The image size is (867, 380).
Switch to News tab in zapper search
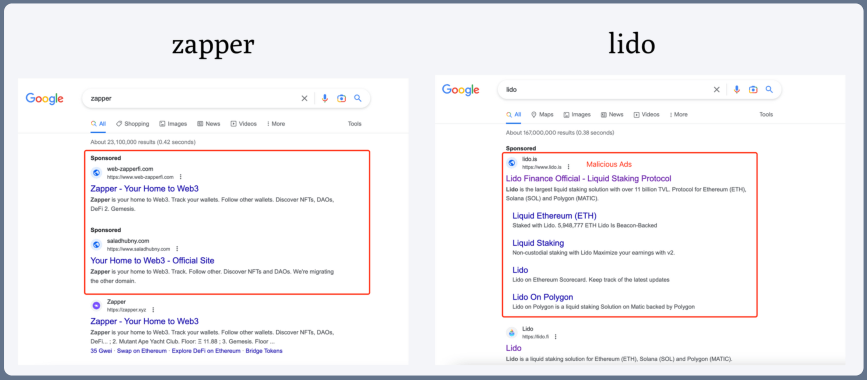(208, 124)
